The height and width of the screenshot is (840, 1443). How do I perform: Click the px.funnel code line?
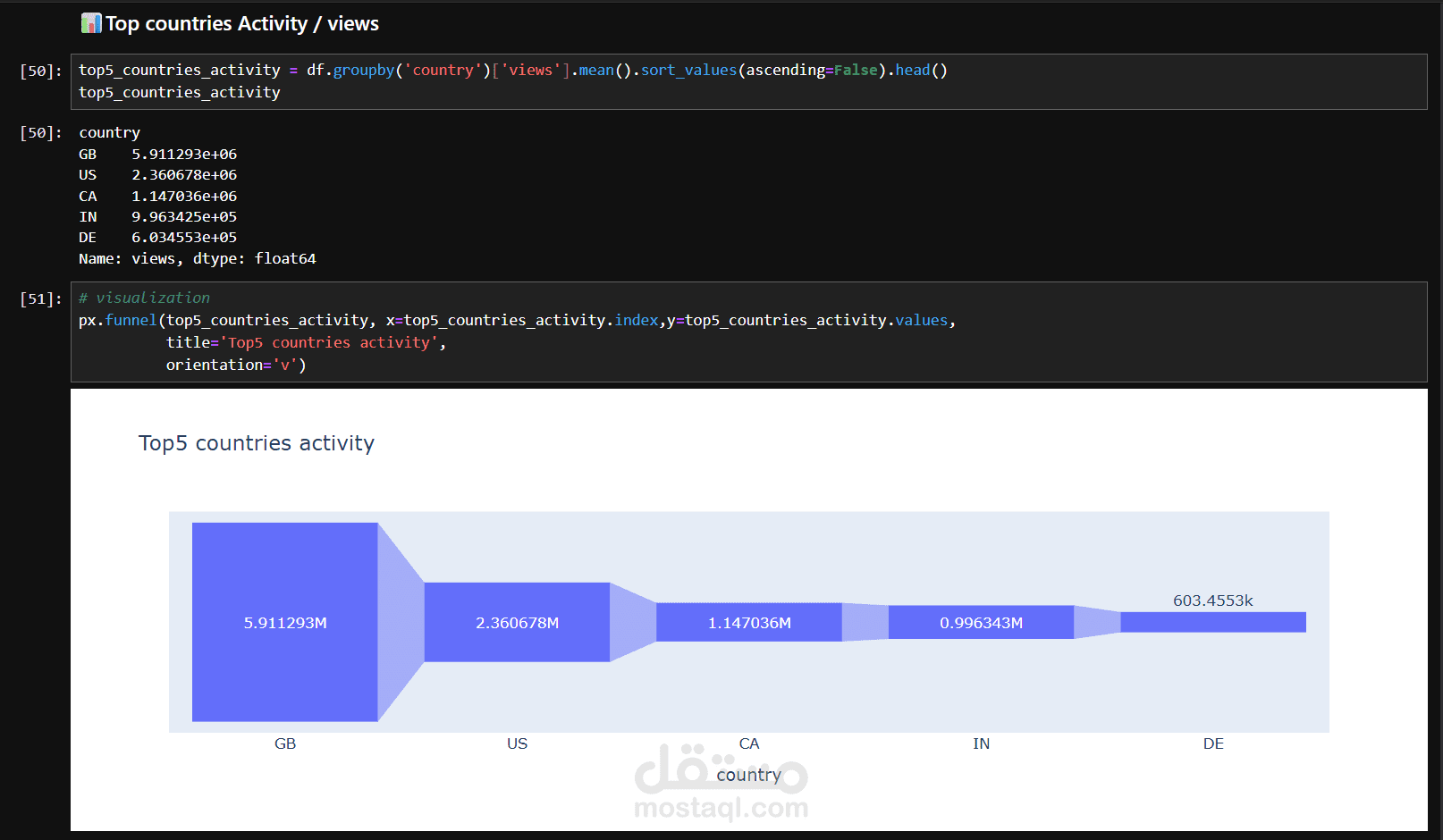[x=517, y=320]
